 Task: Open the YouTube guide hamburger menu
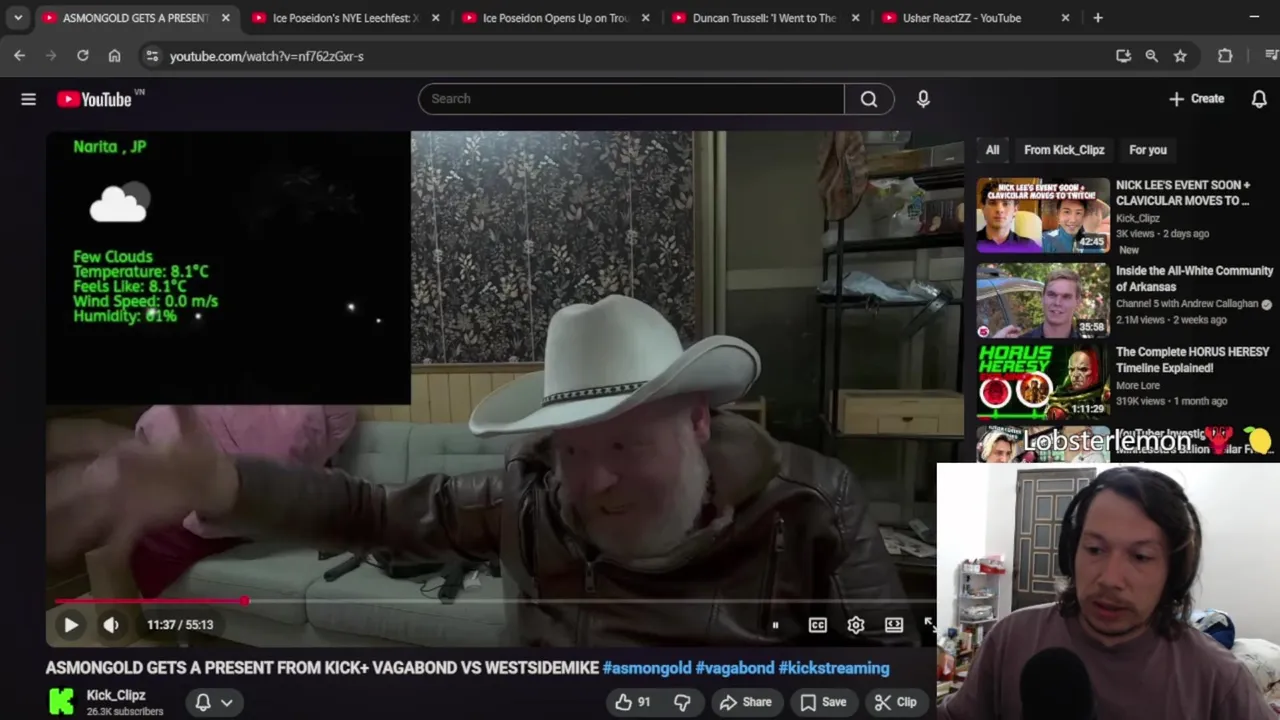coord(28,99)
